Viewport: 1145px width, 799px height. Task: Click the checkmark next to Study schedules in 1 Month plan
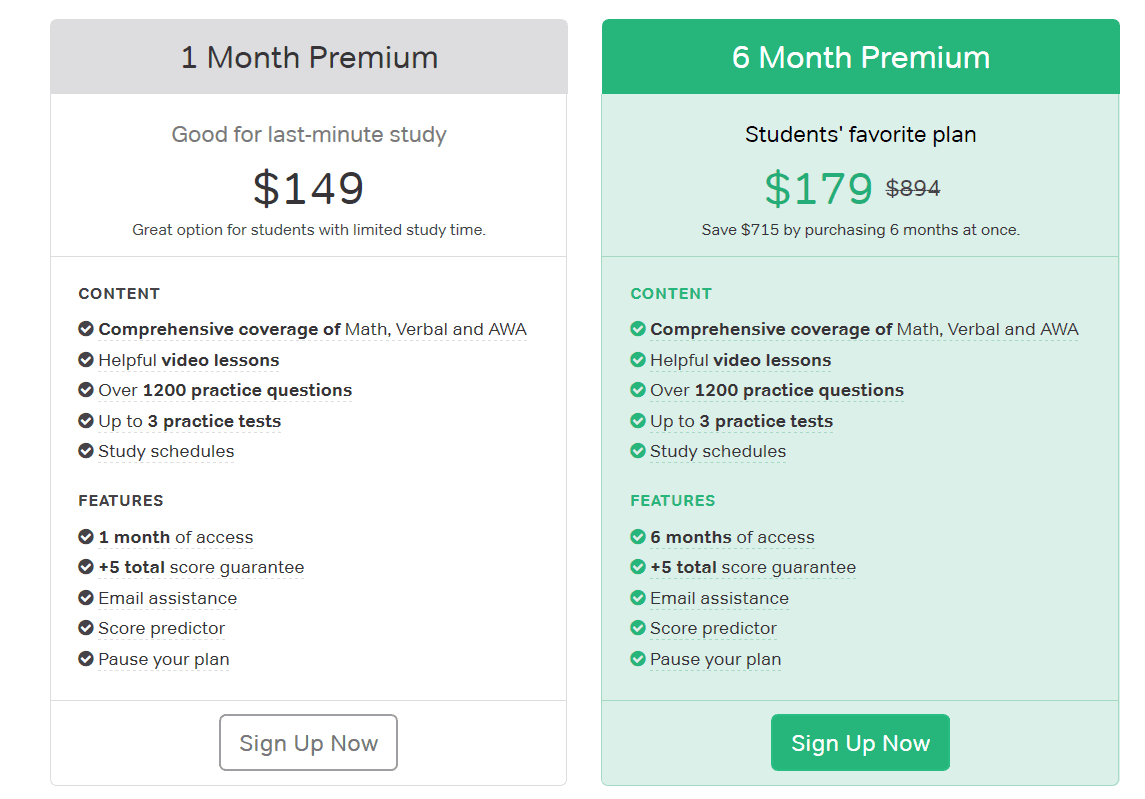pos(86,451)
